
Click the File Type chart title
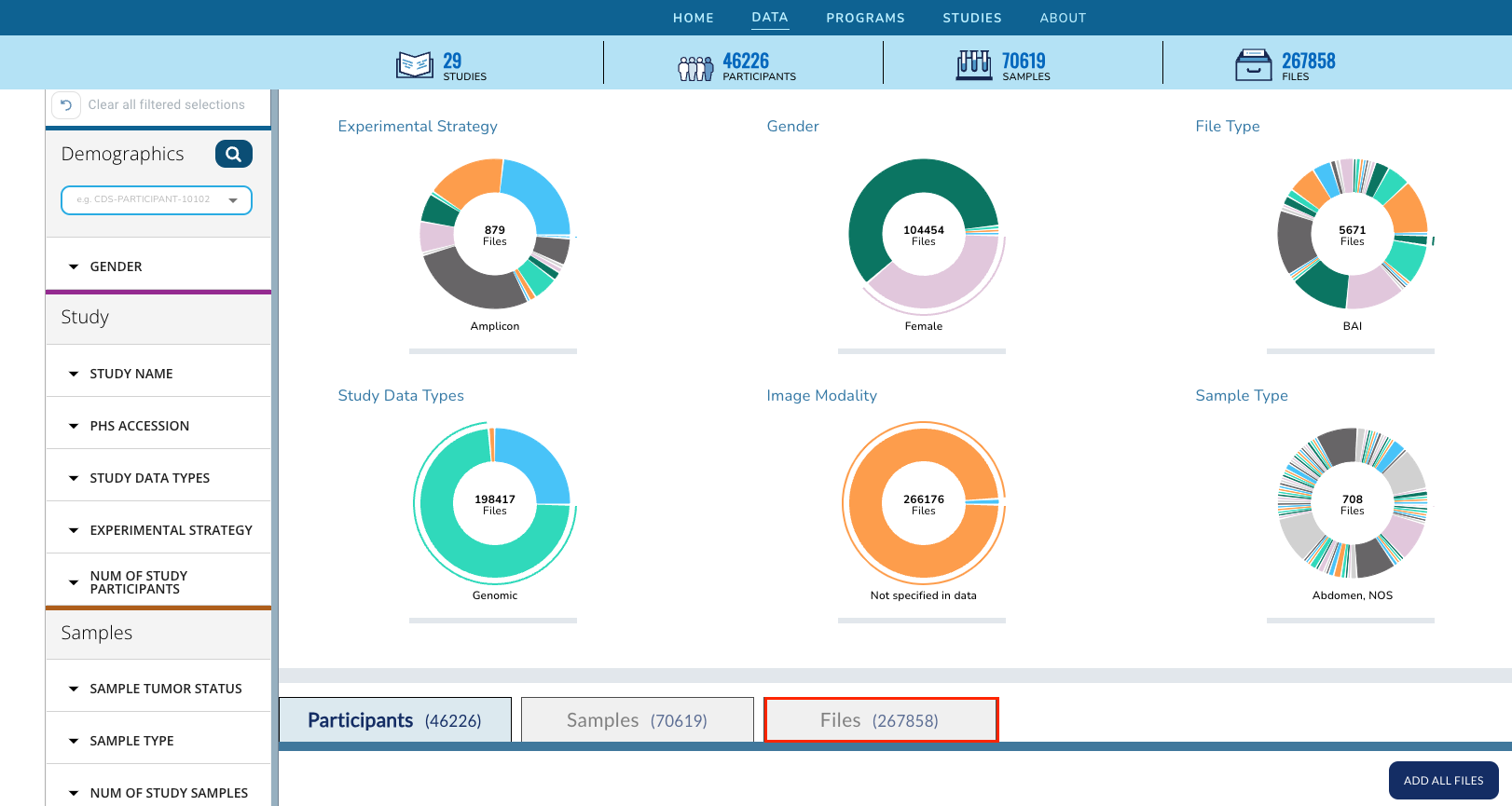pos(1228,126)
